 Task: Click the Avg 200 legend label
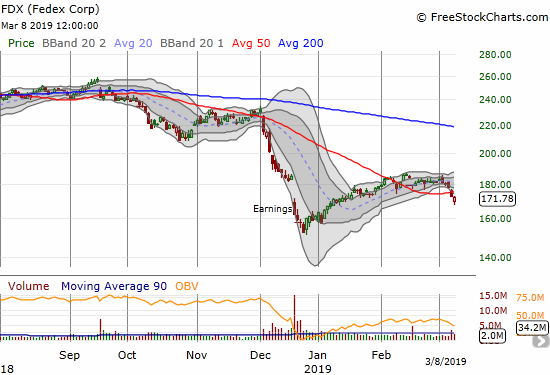coord(300,43)
